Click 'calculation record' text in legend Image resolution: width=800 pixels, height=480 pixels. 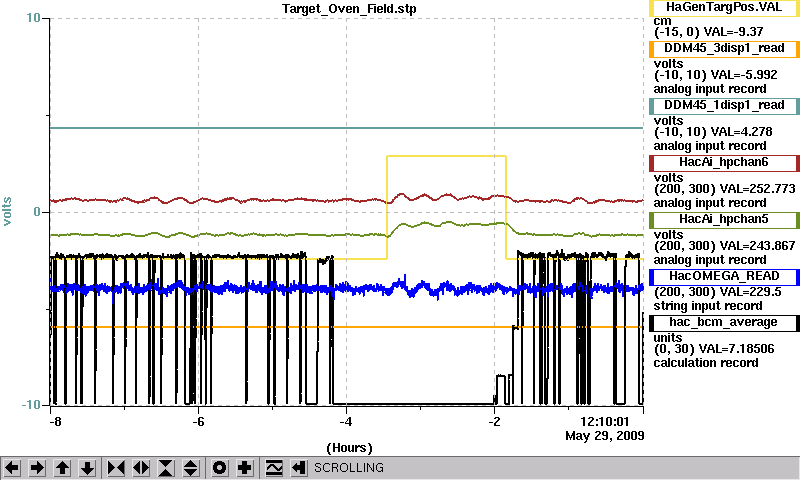706,363
